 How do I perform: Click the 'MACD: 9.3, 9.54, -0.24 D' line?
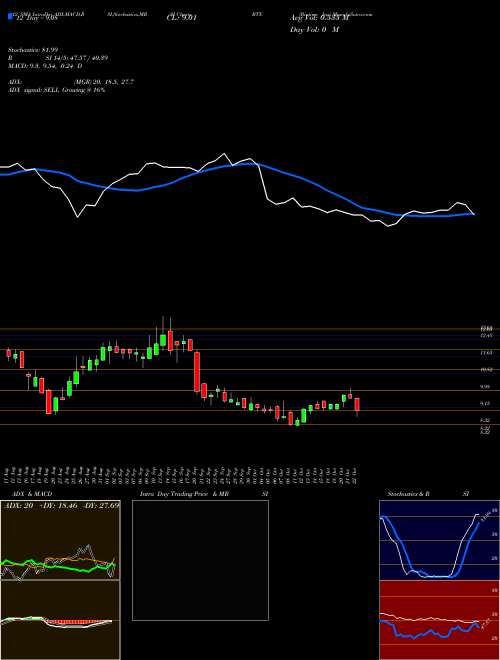(x=45, y=66)
